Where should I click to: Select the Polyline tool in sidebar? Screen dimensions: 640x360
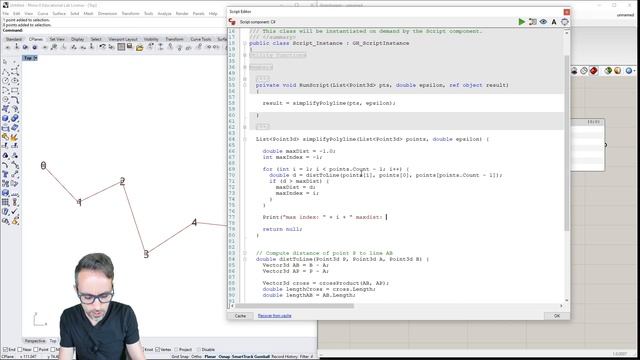tap(5, 71)
